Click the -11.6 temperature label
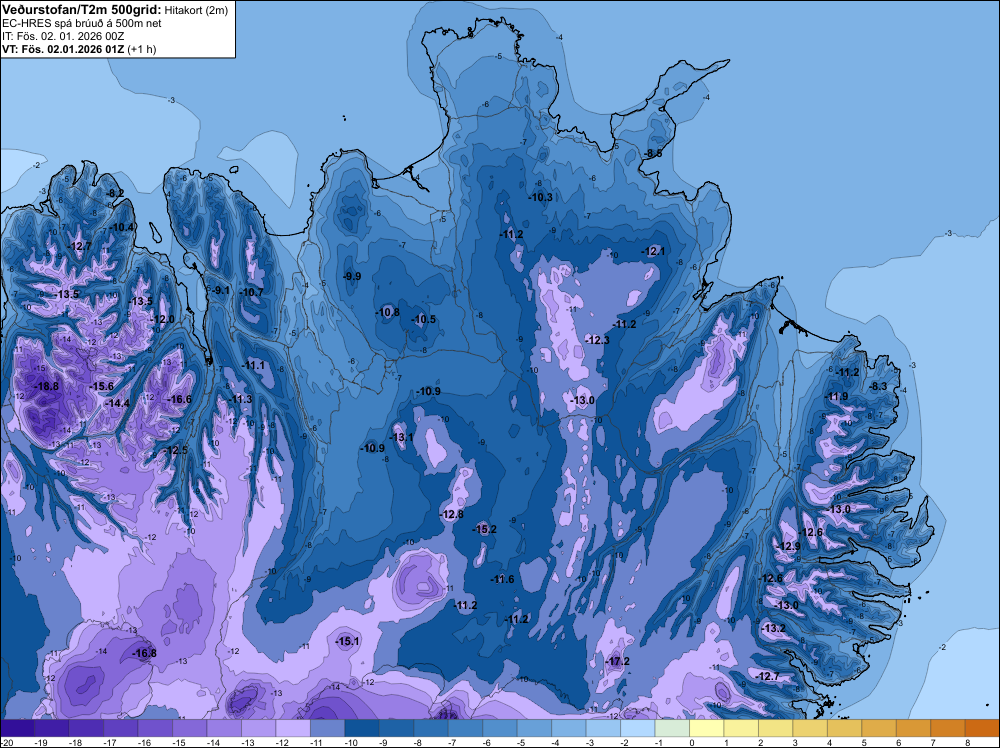Viewport: 1000px width, 748px height. 503,580
